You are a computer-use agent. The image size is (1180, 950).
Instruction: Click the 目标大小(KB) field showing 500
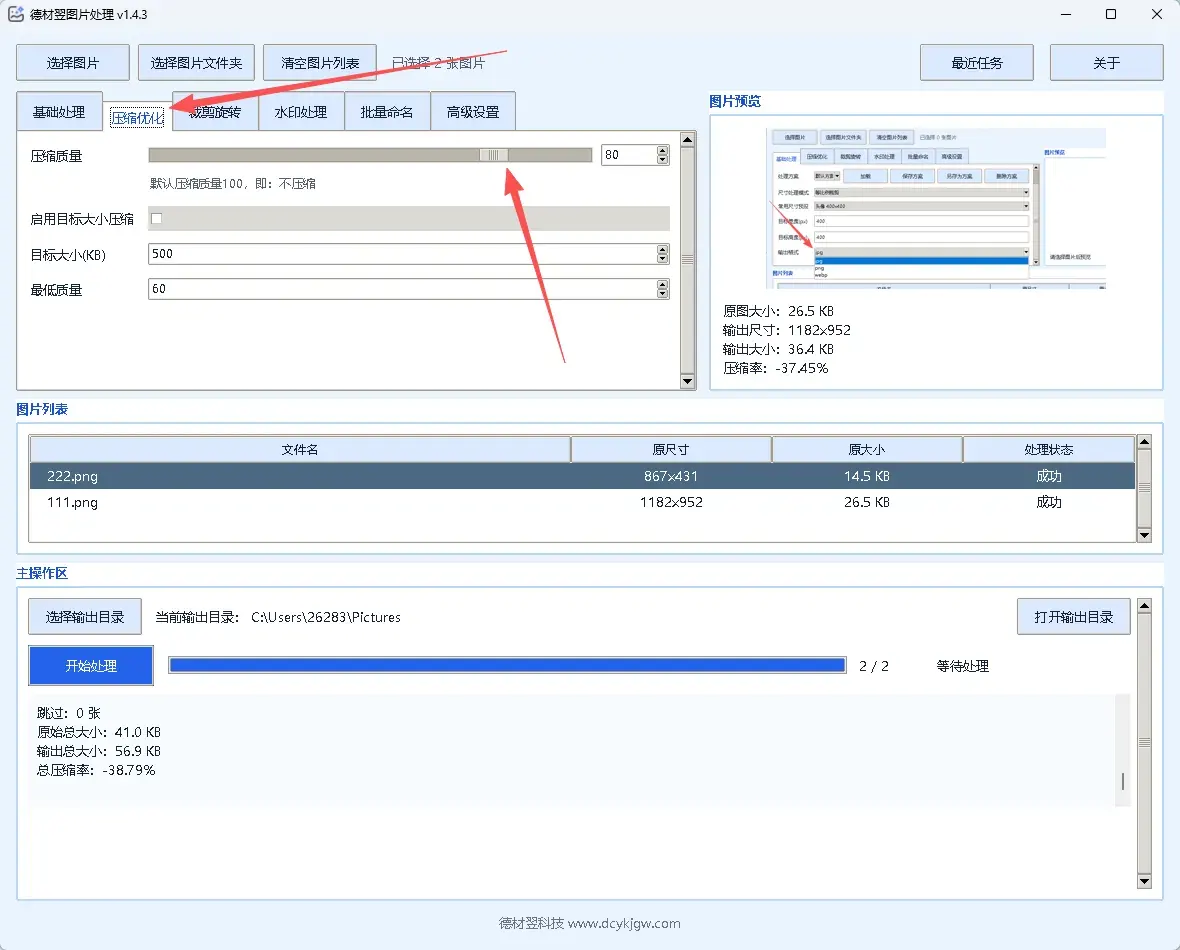403,254
